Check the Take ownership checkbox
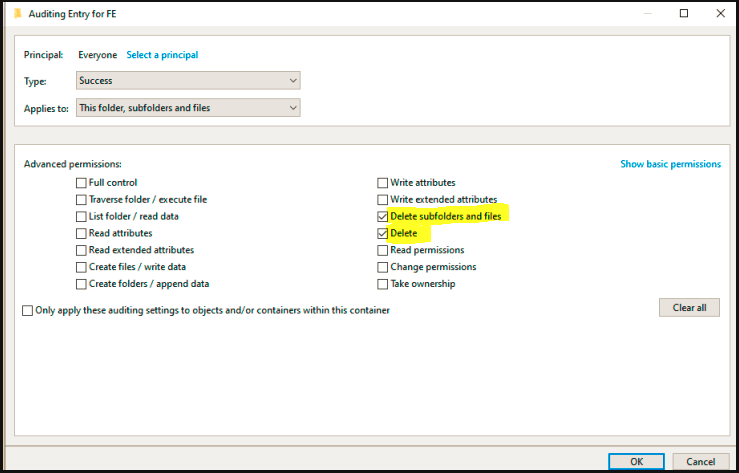This screenshot has height=473, width=739. coord(382,284)
